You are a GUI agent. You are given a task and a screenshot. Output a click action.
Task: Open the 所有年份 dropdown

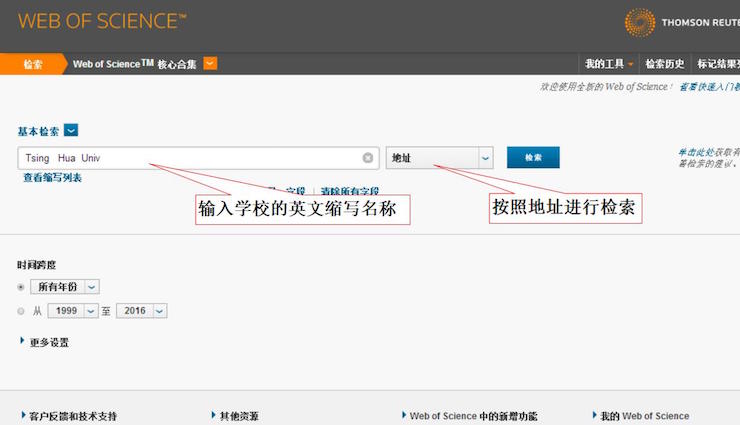(x=65, y=287)
